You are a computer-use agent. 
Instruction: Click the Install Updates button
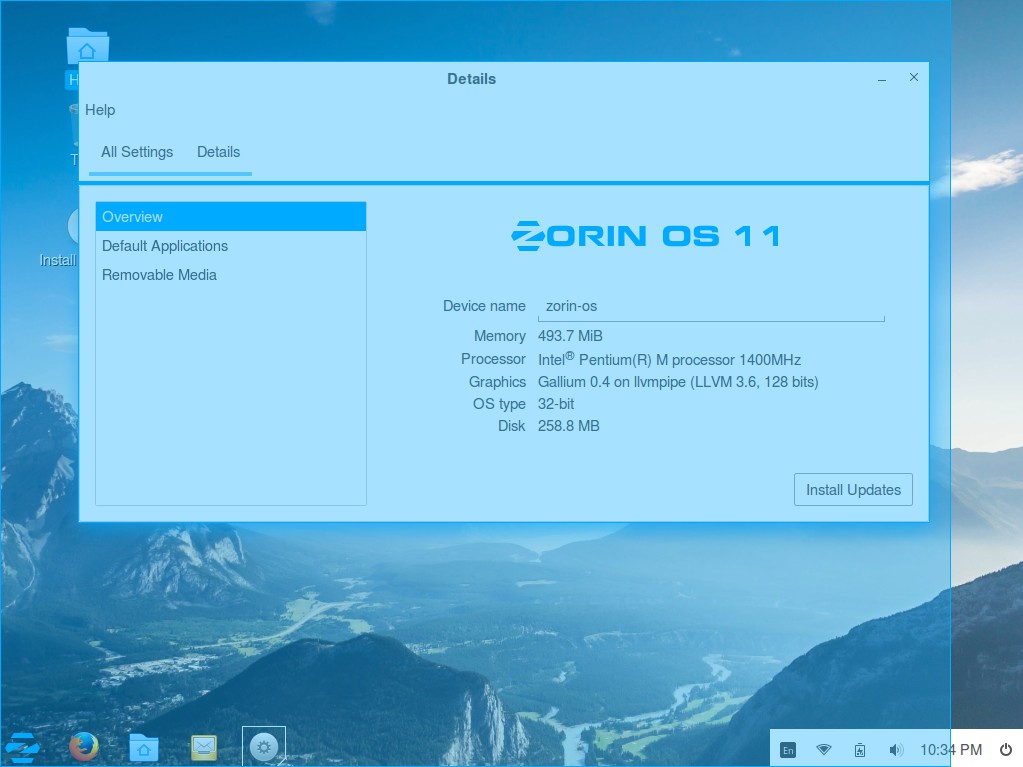(x=853, y=490)
